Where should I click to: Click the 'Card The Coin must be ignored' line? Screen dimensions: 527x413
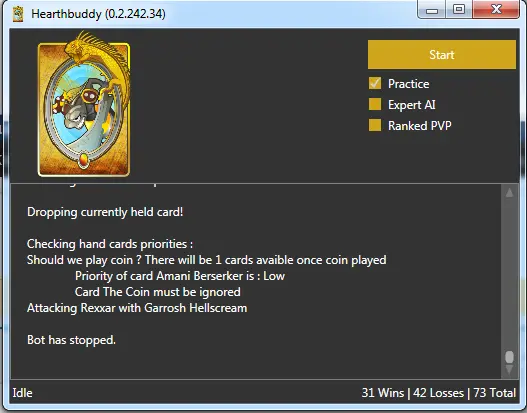pyautogui.click(x=158, y=292)
